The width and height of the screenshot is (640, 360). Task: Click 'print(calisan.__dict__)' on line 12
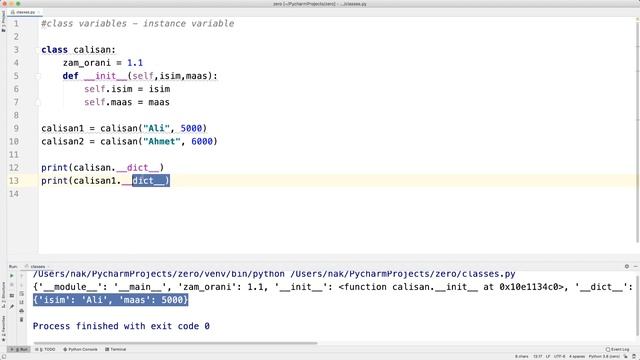click(x=102, y=168)
